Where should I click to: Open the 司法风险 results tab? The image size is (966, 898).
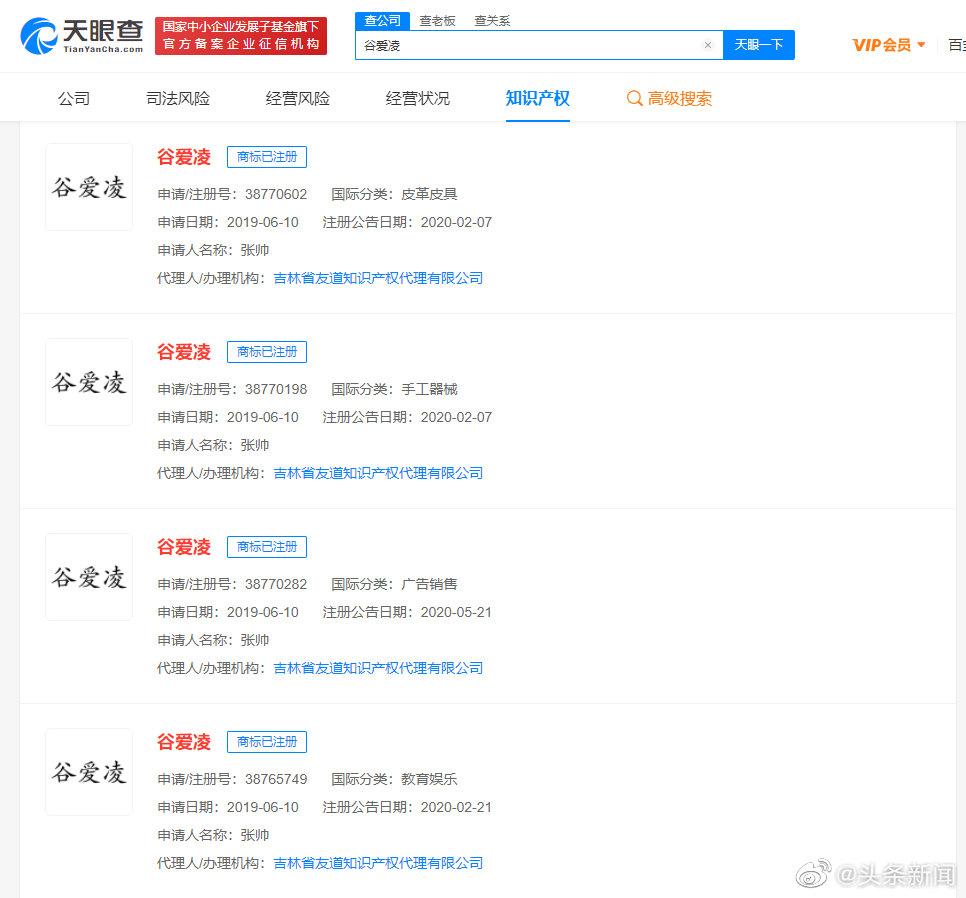[x=178, y=98]
